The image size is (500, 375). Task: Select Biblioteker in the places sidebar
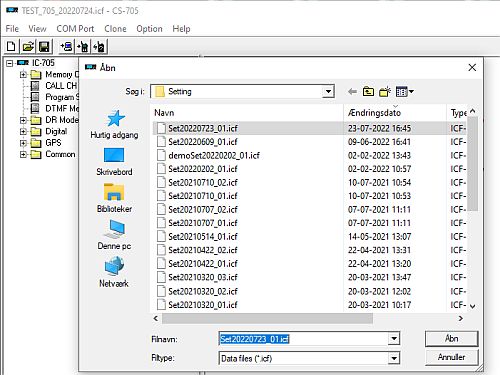pos(114,198)
